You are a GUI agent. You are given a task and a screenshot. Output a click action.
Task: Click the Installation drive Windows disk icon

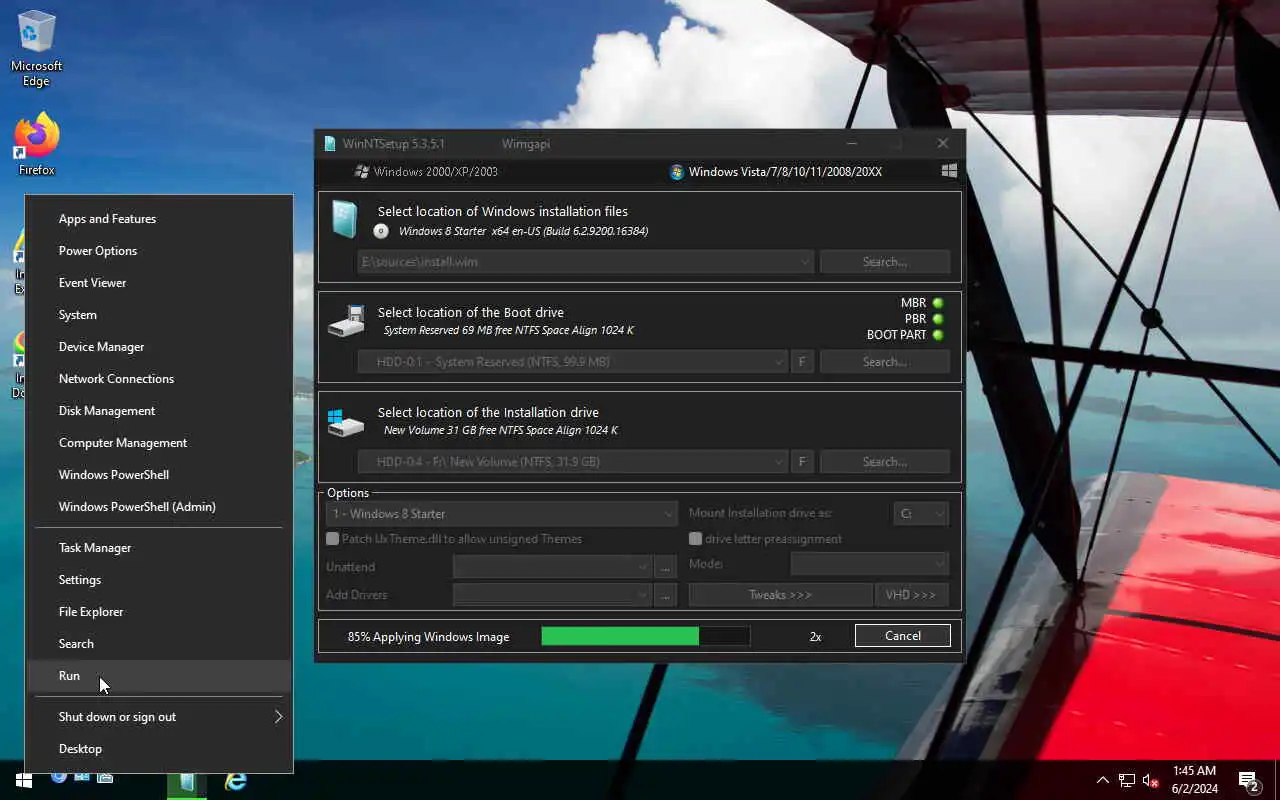(x=346, y=422)
